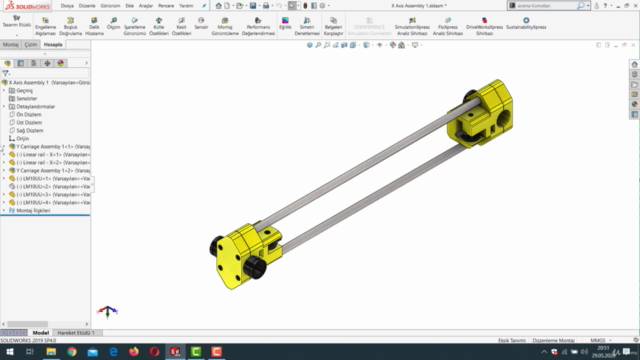Pin the menu bar with pushpin icon
640x360 pixels.
point(204,6)
